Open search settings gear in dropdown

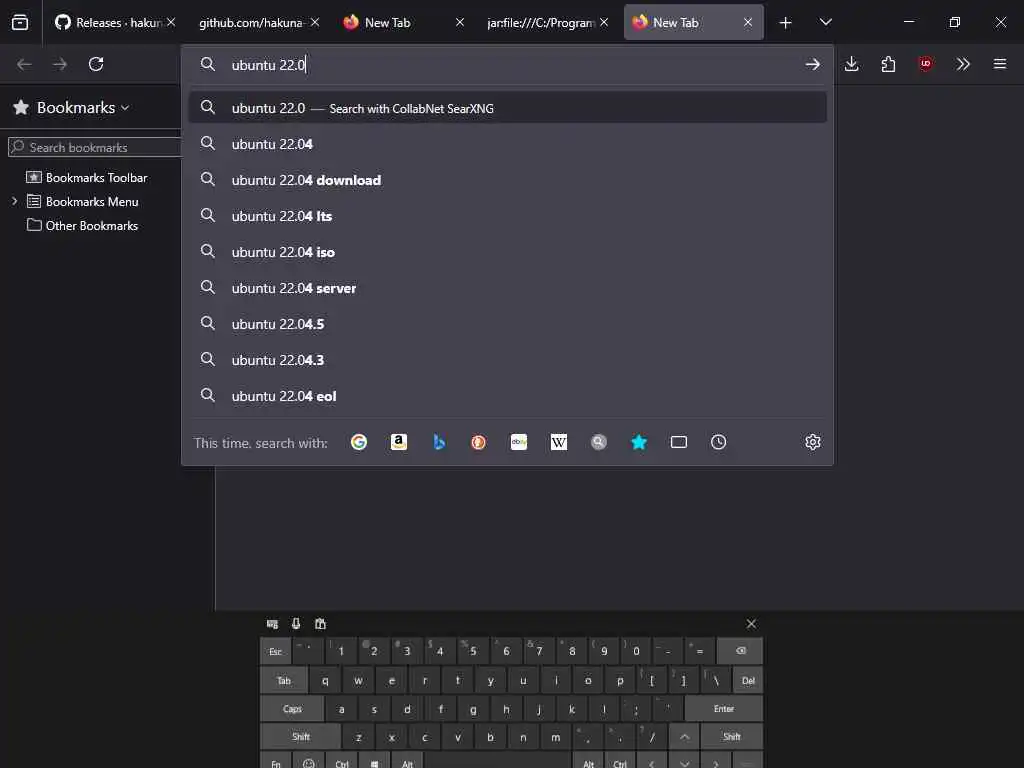tap(812, 442)
